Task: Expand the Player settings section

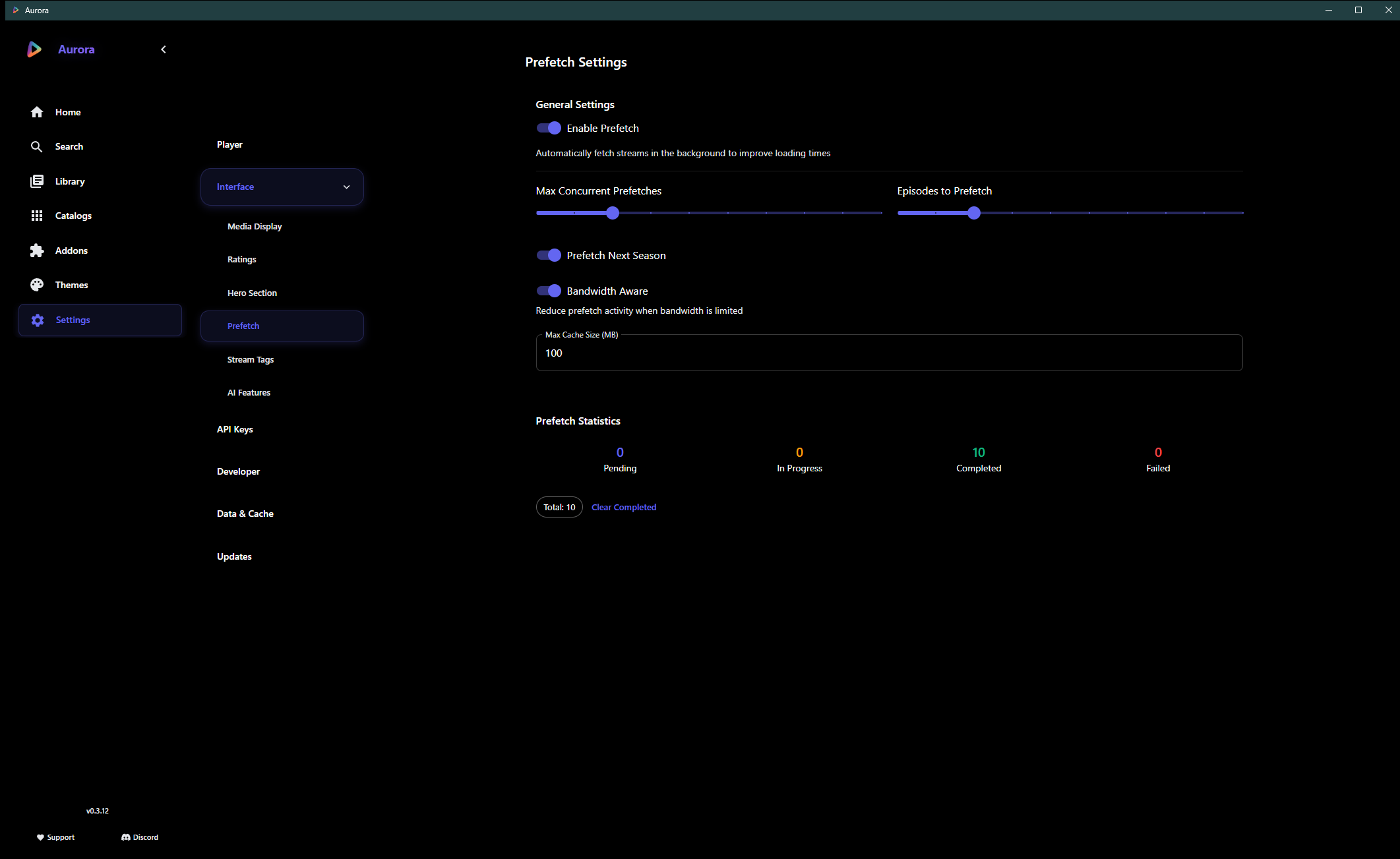Action: tap(229, 144)
